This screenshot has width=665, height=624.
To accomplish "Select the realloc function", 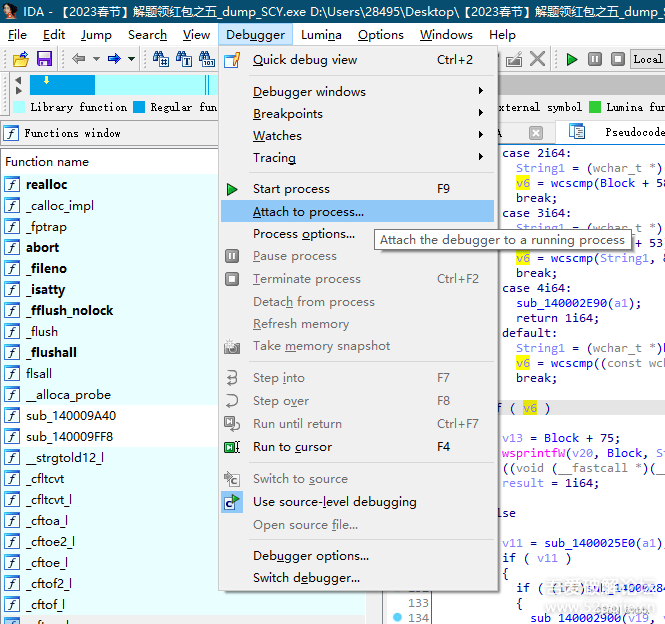I will coord(47,185).
